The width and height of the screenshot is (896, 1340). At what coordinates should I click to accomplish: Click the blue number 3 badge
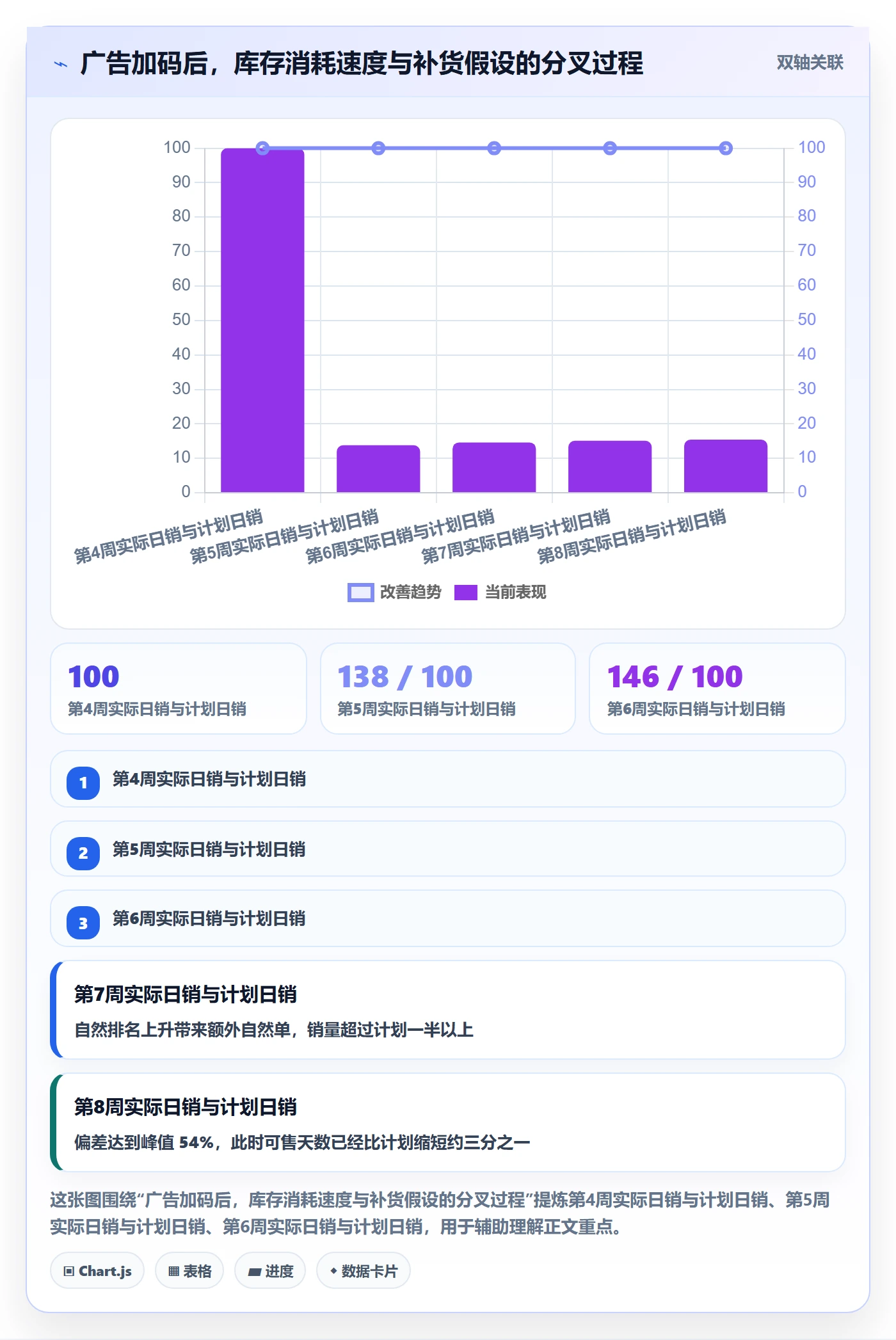pyautogui.click(x=83, y=923)
